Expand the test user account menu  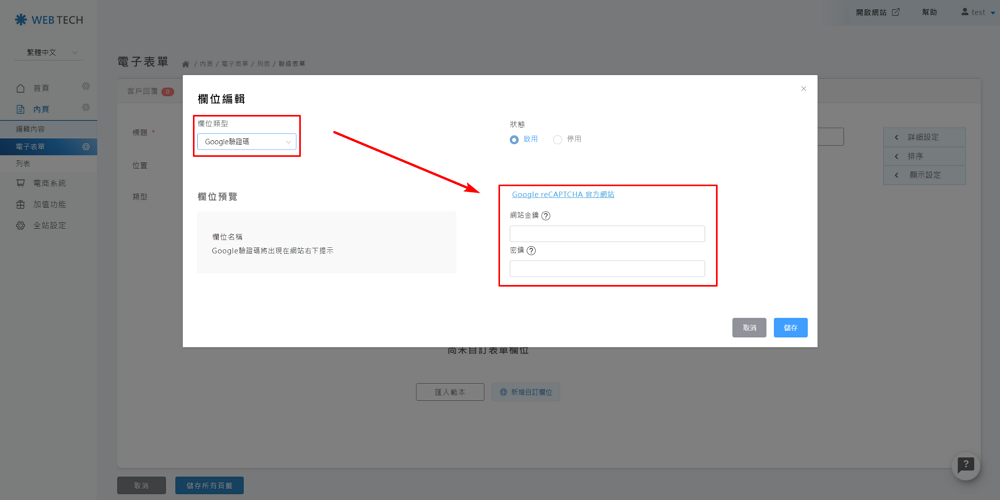(x=972, y=12)
